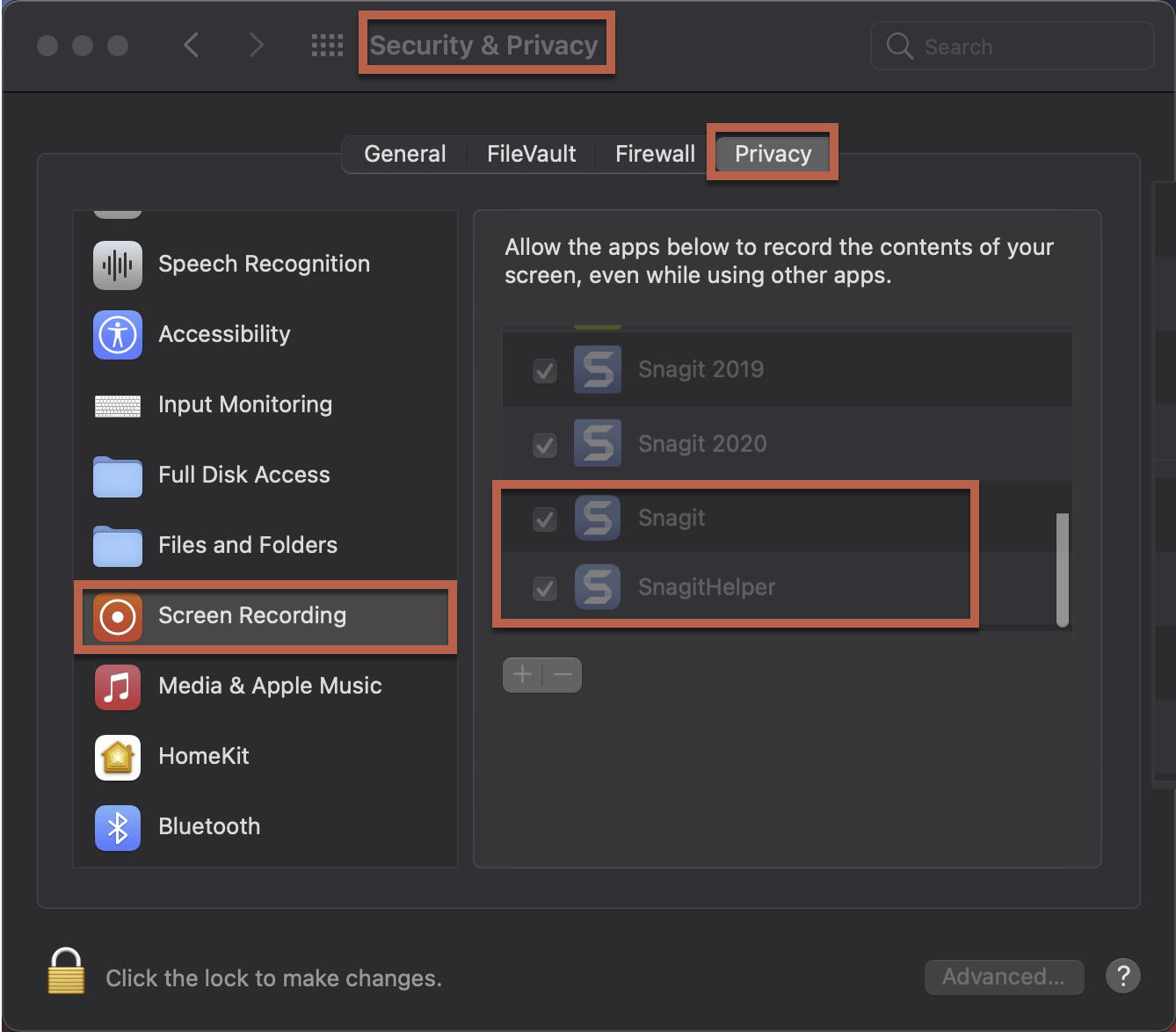1176x1032 pixels.
Task: Switch to the Privacy tab
Action: pos(773,153)
